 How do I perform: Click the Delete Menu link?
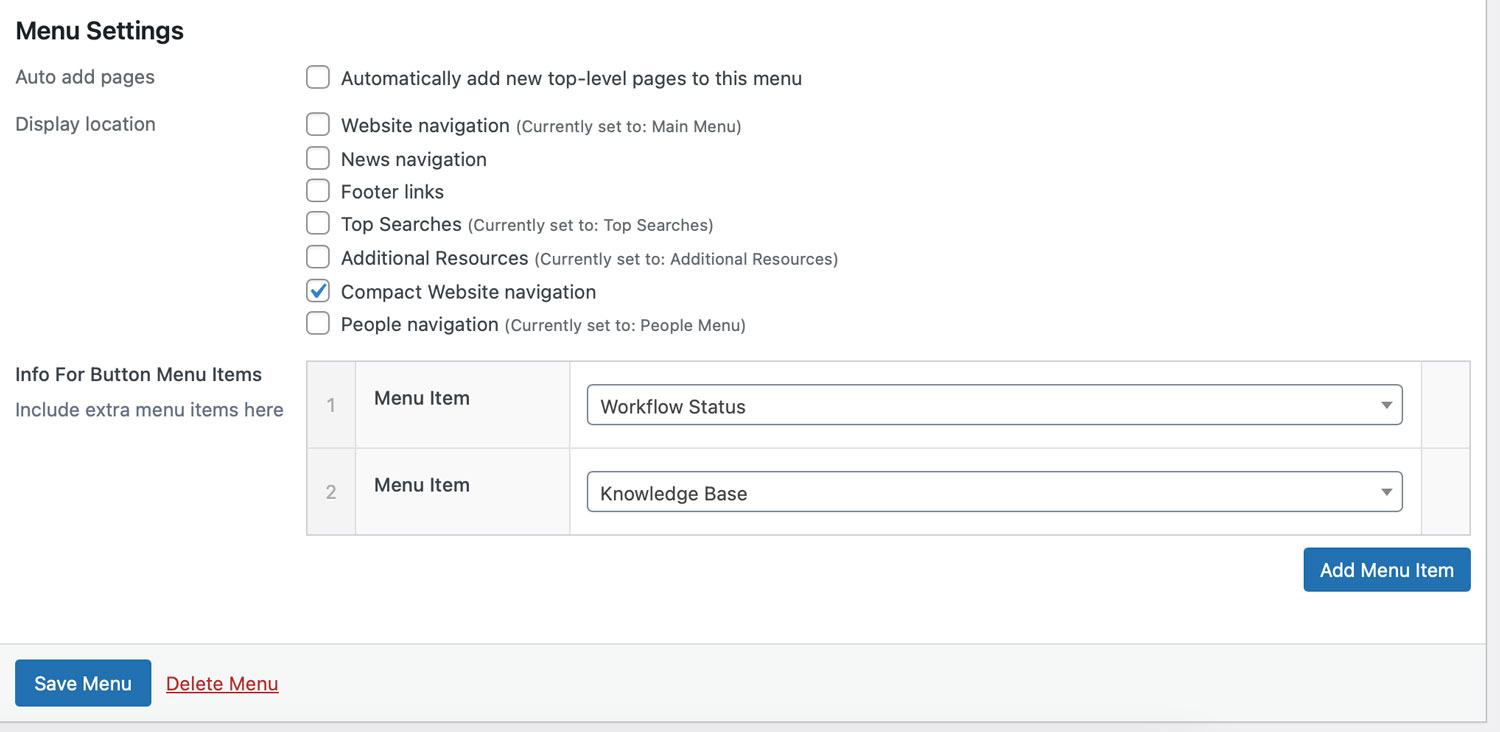[x=222, y=684]
